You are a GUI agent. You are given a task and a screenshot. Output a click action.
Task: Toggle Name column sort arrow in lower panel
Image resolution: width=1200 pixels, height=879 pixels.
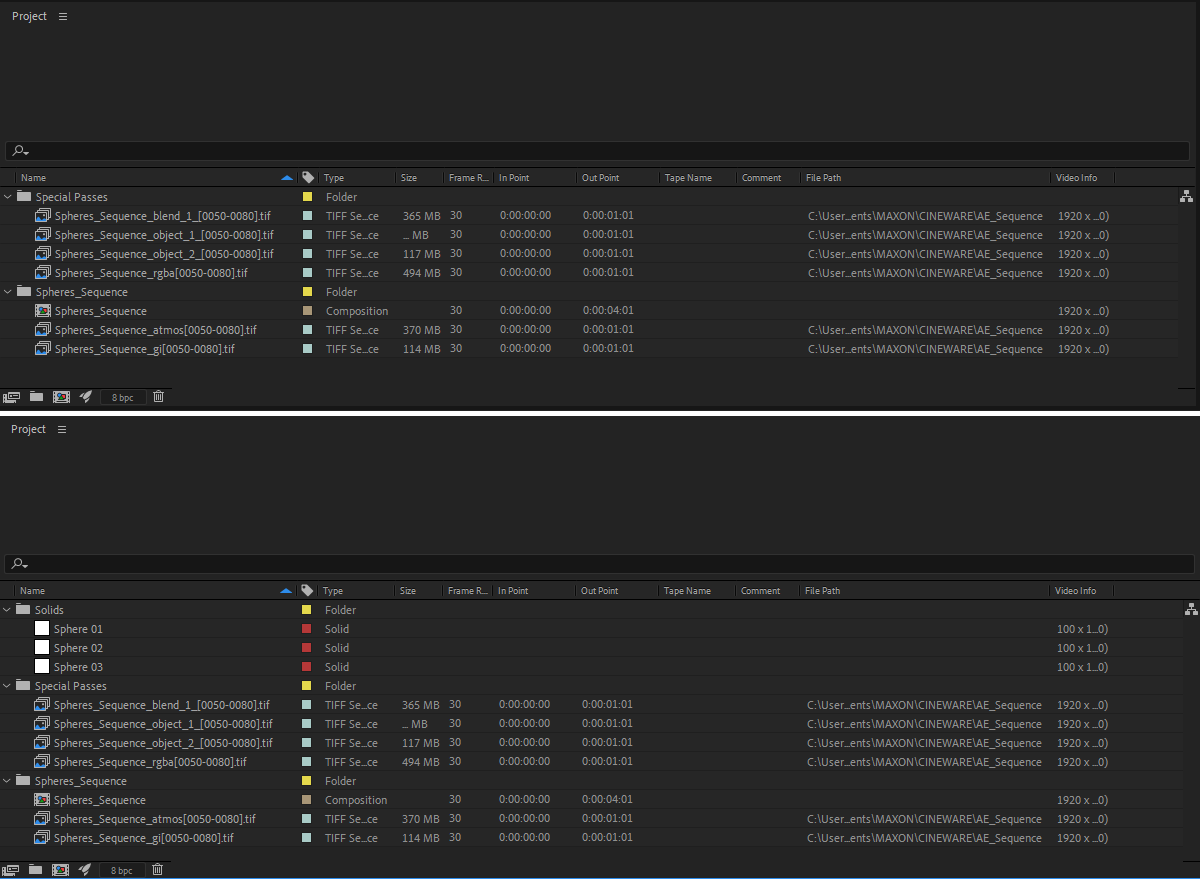(x=287, y=591)
